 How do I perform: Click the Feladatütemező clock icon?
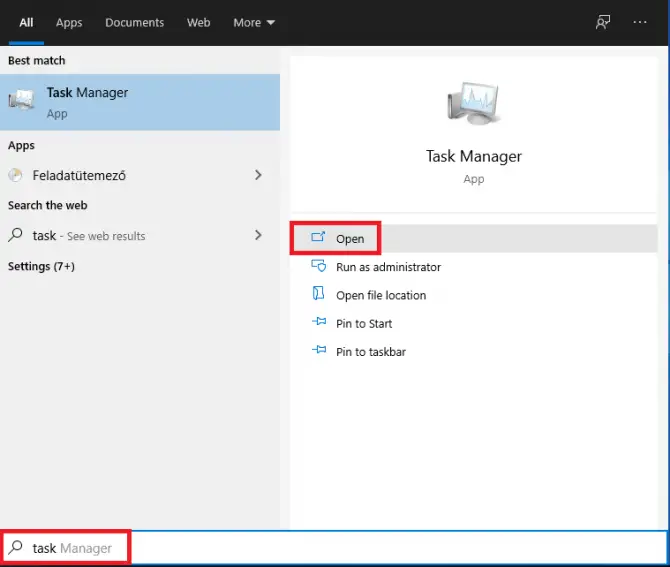15,175
